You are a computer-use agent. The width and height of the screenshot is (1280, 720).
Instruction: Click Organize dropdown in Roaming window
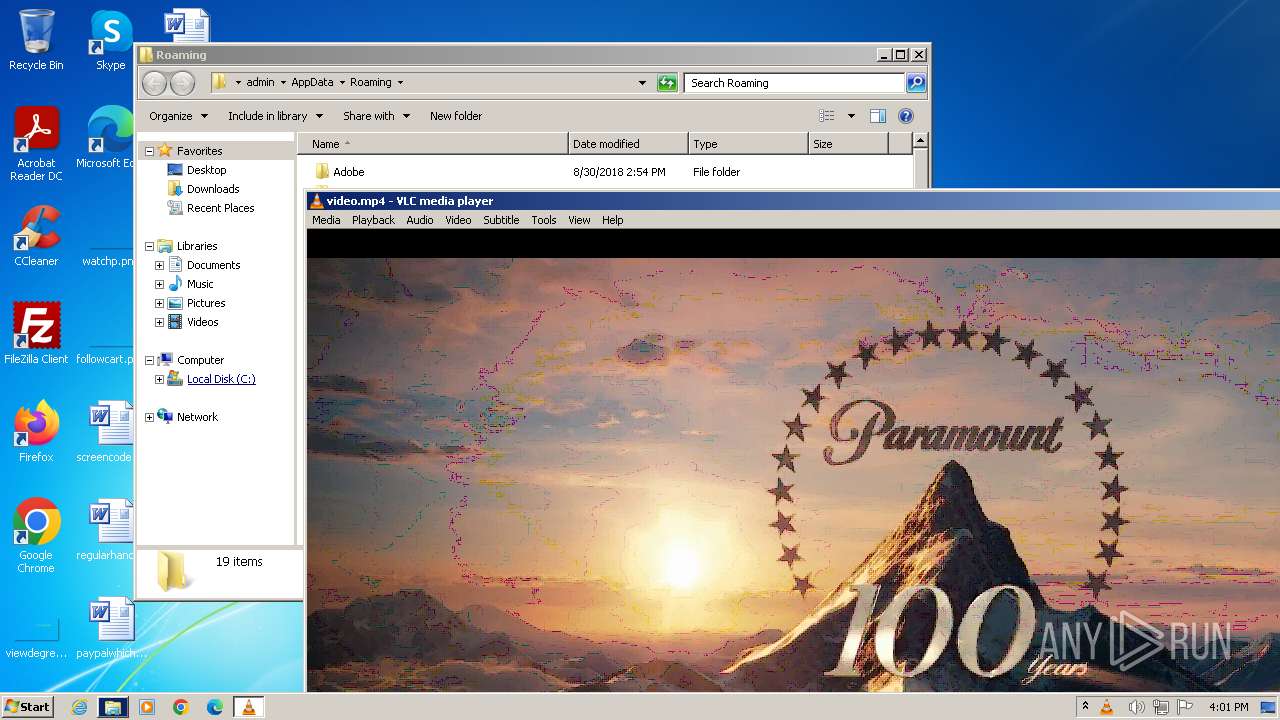[178, 116]
